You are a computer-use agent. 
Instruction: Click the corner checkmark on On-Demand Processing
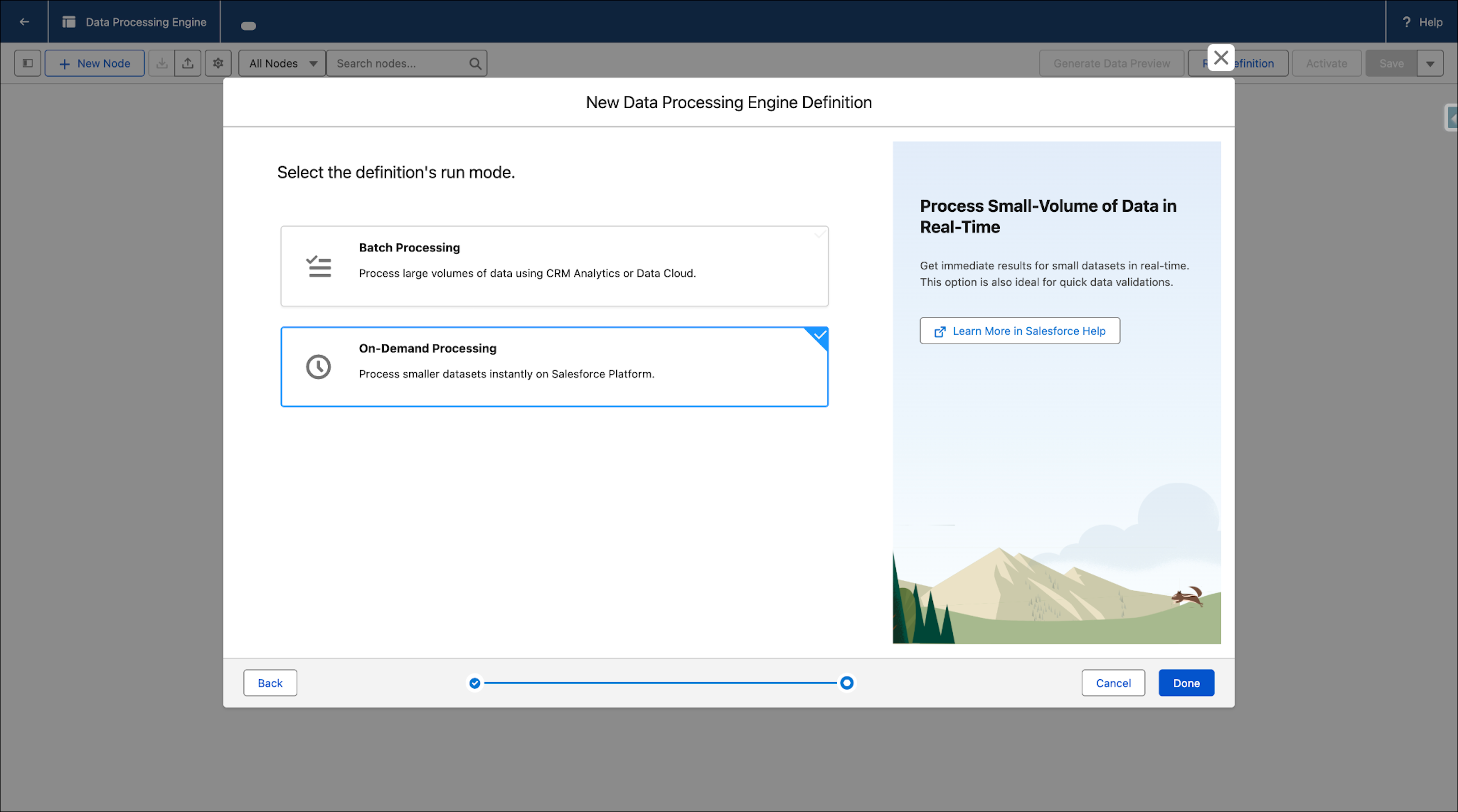point(819,335)
